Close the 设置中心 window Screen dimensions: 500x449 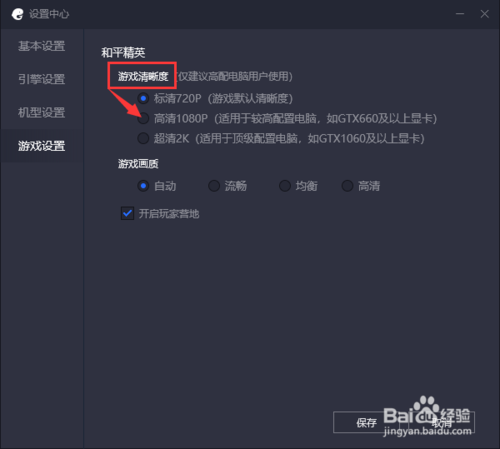484,14
